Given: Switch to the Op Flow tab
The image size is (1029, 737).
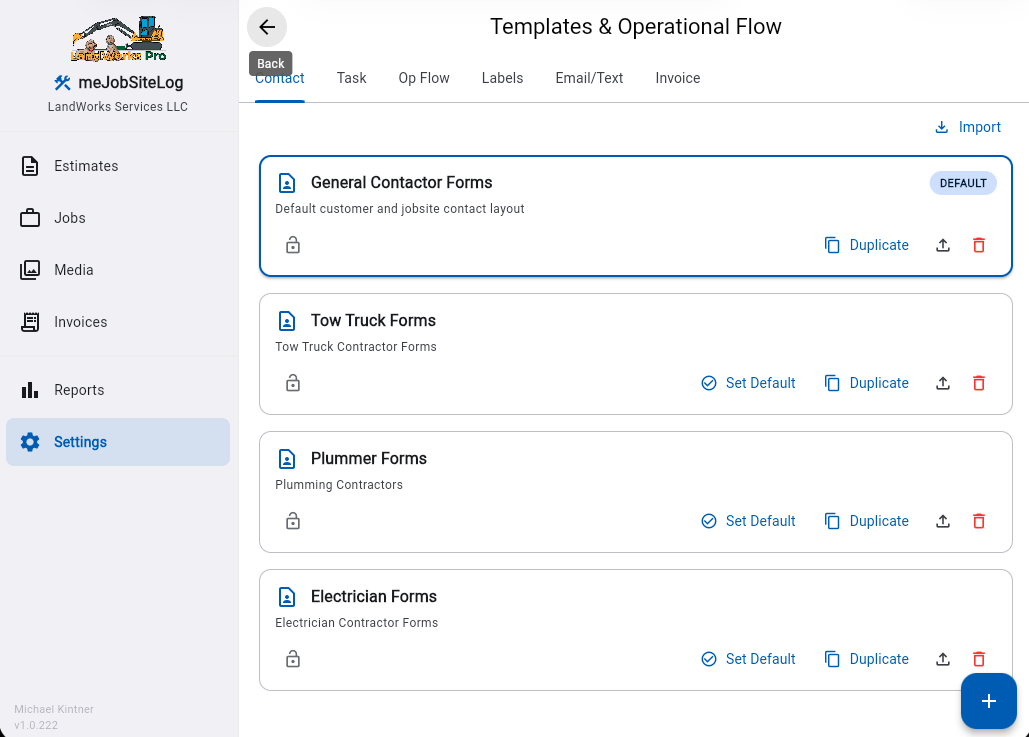Looking at the screenshot, I should [424, 78].
